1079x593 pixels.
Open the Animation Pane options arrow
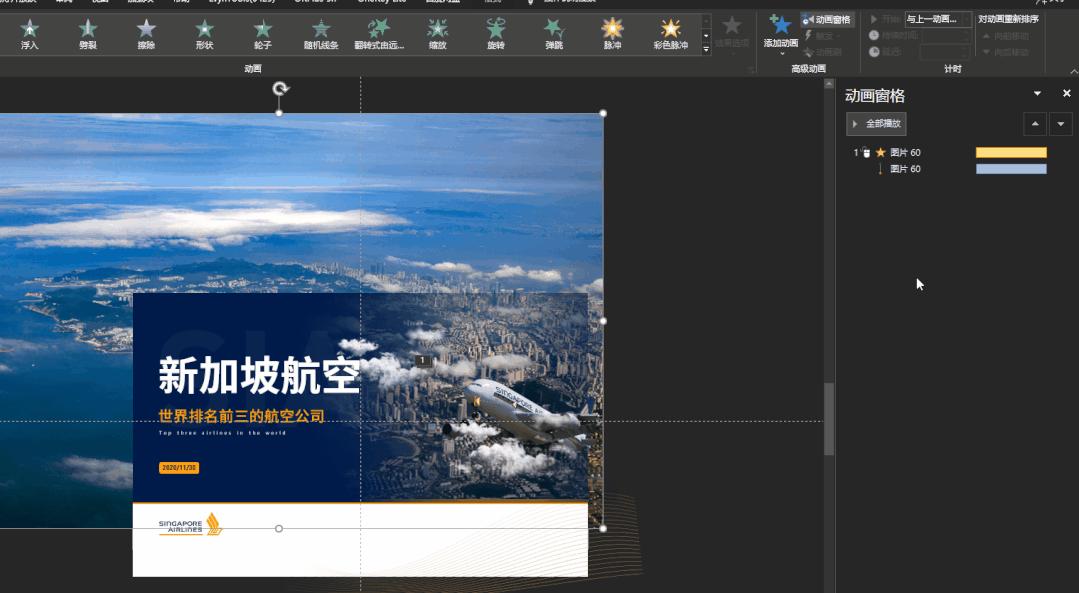click(1037, 92)
